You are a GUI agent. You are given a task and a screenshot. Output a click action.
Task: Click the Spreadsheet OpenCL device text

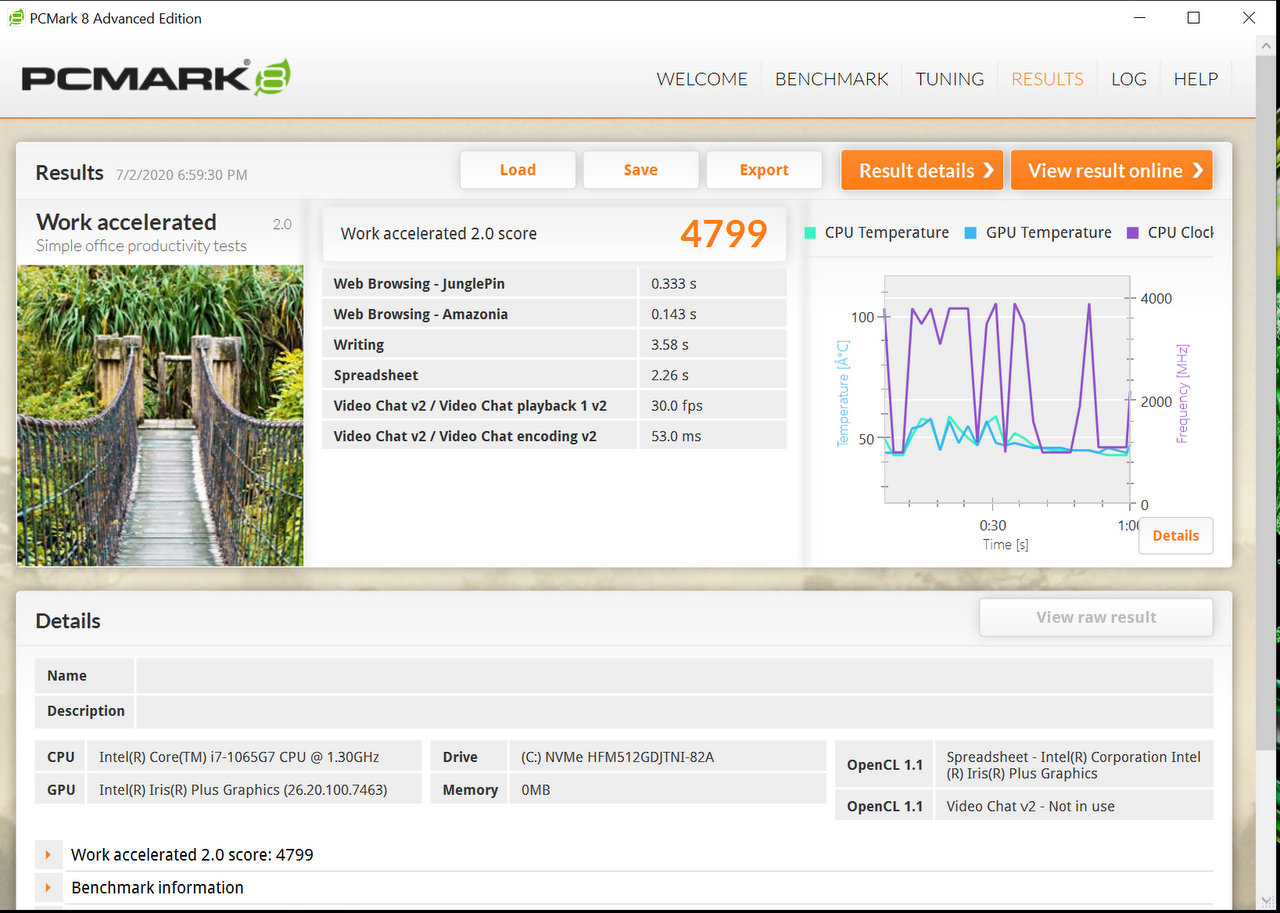point(1074,765)
